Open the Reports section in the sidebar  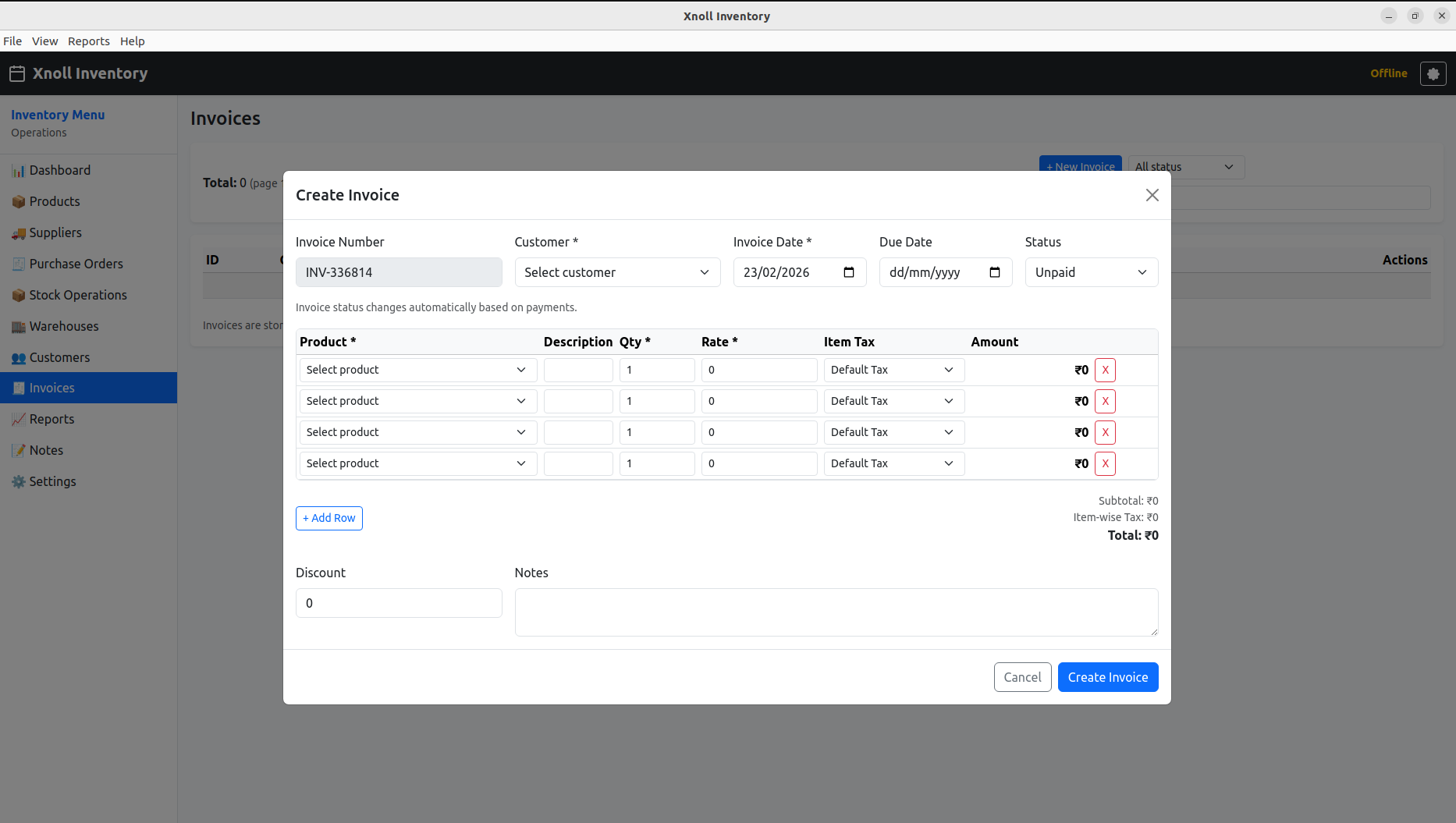(x=51, y=419)
